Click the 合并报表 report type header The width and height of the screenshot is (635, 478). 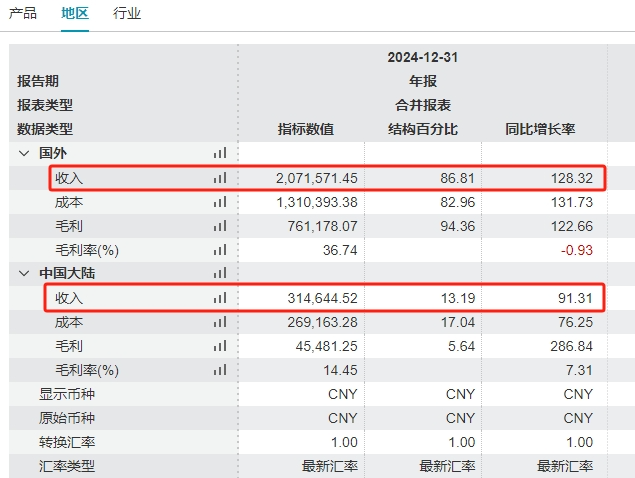point(423,105)
